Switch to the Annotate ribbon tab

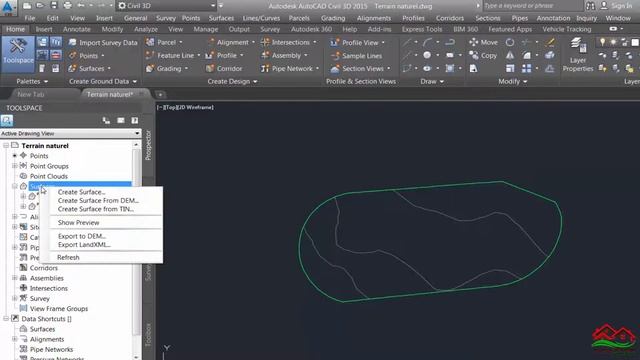pos(77,29)
